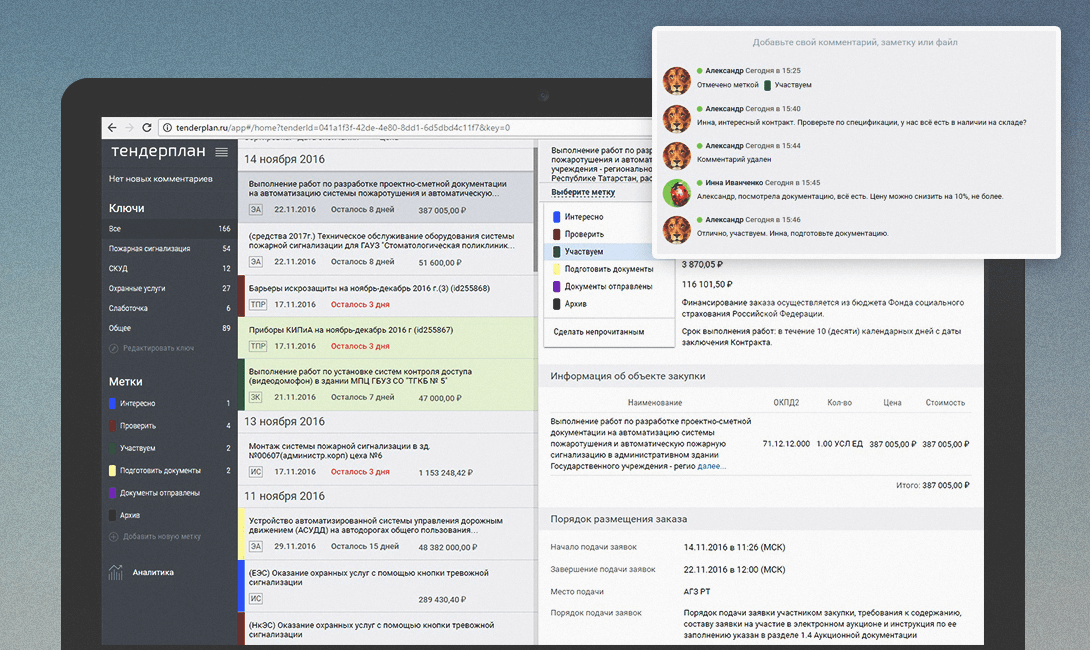
Task: Click the plus icon beside Добавить новую метку
Action: coord(113,537)
